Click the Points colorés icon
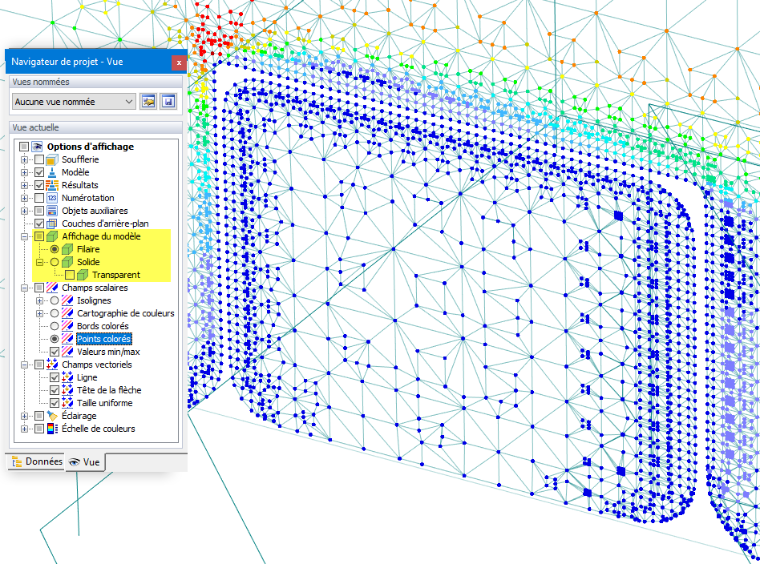 67,339
